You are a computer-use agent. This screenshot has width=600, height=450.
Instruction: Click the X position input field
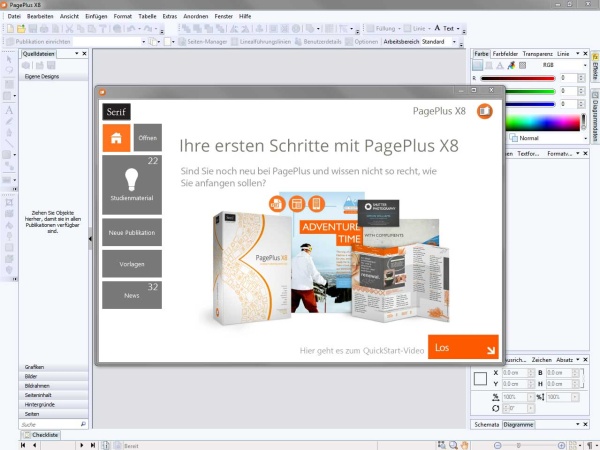pos(514,372)
